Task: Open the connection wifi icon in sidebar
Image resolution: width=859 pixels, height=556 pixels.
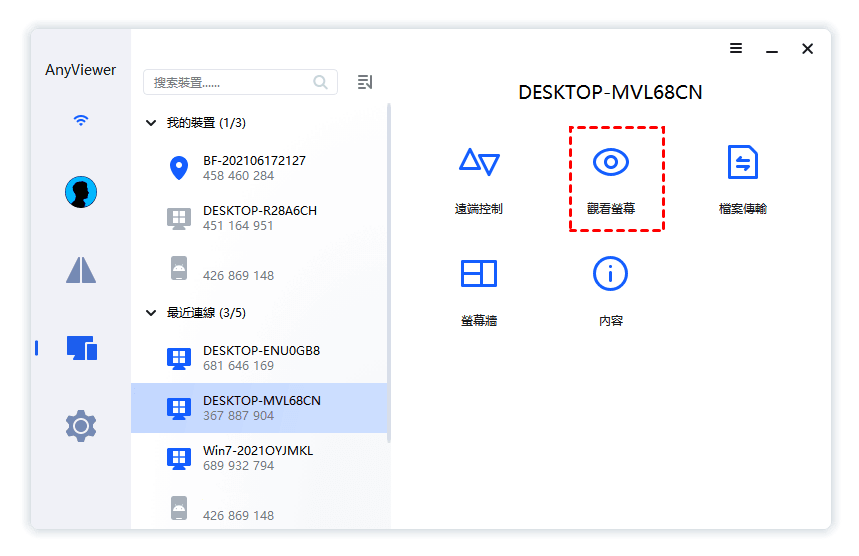Action: coord(81,121)
